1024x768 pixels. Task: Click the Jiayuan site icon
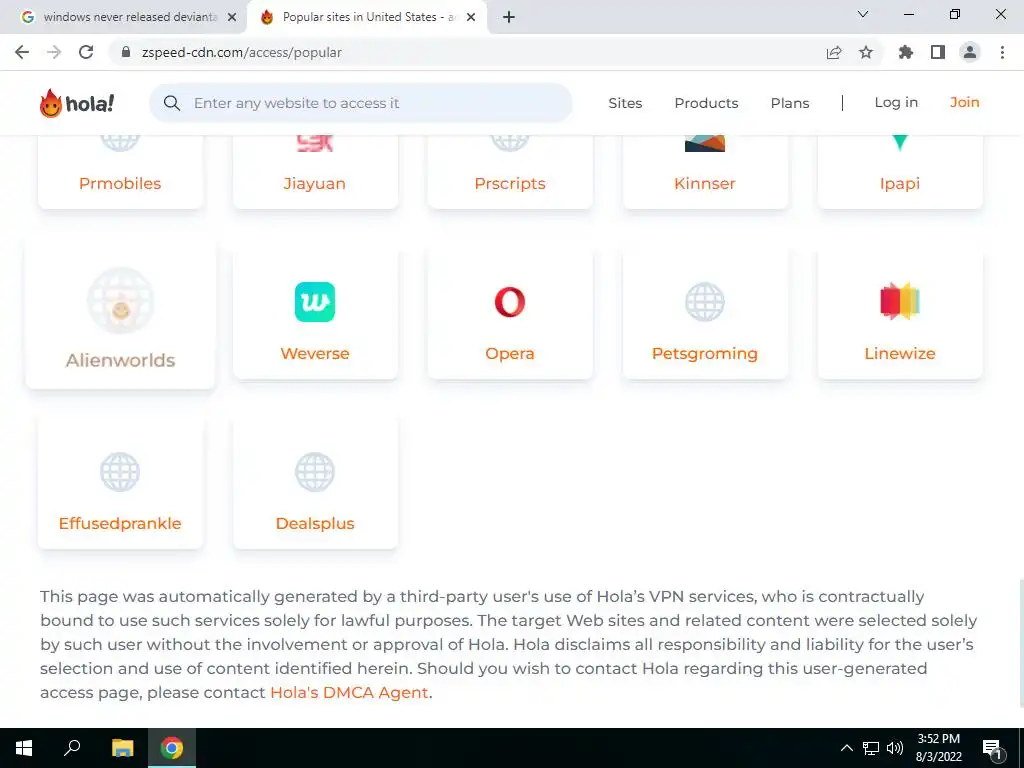click(315, 144)
